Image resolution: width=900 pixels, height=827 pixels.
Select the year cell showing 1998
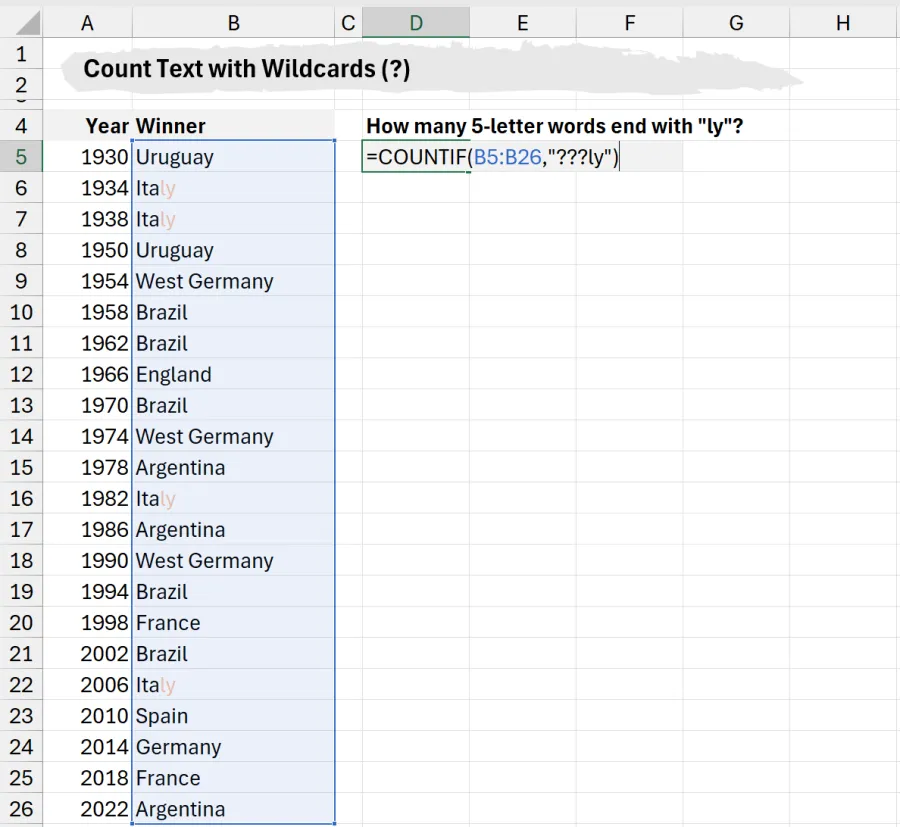click(x=104, y=622)
